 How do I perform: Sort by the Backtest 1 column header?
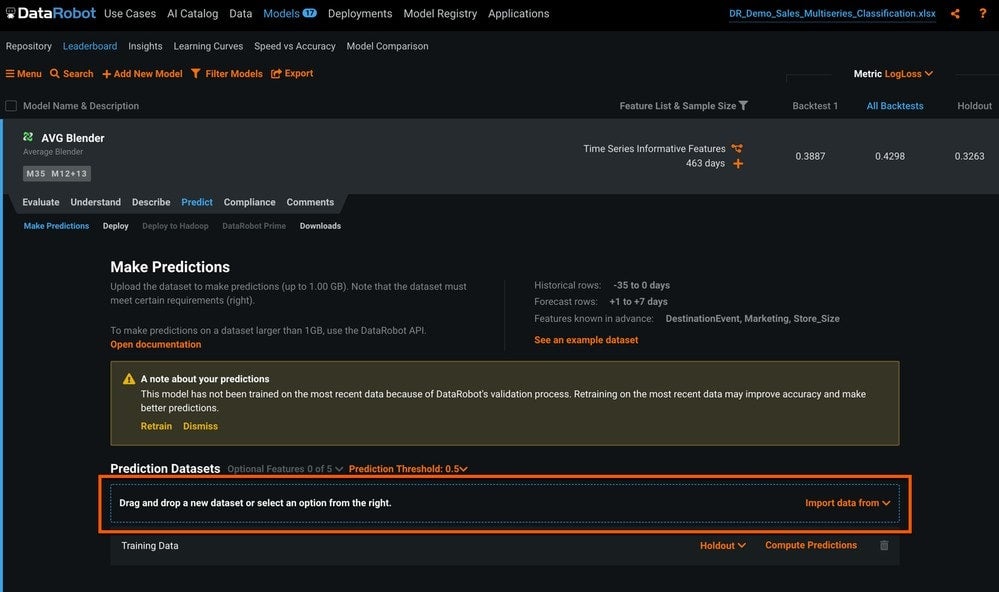[815, 106]
